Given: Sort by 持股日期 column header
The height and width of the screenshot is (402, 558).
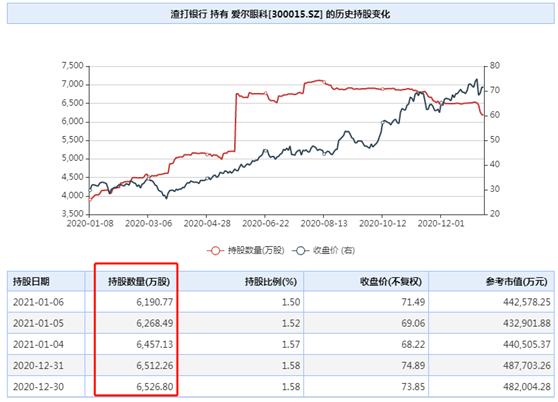Looking at the screenshot, I should (31, 282).
